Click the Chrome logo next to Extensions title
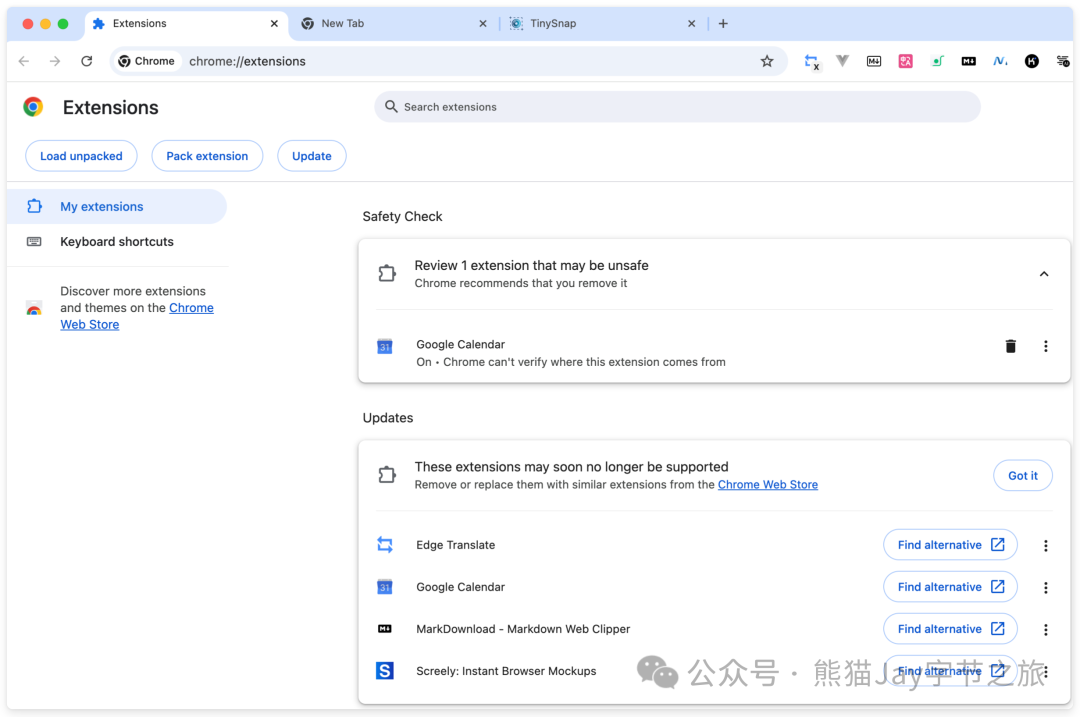The width and height of the screenshot is (1080, 717). coord(32,107)
